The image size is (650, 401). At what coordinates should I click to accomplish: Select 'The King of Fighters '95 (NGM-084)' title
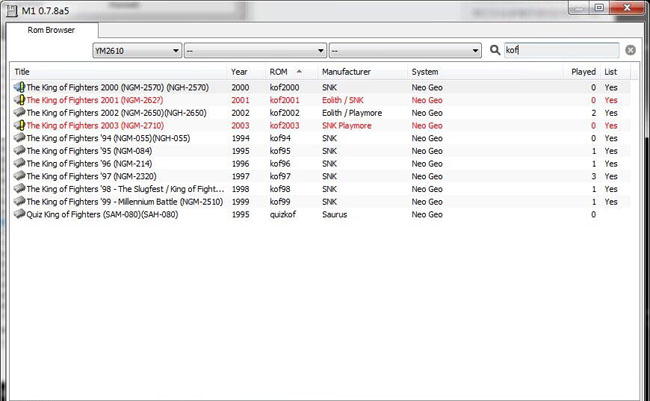tap(89, 151)
